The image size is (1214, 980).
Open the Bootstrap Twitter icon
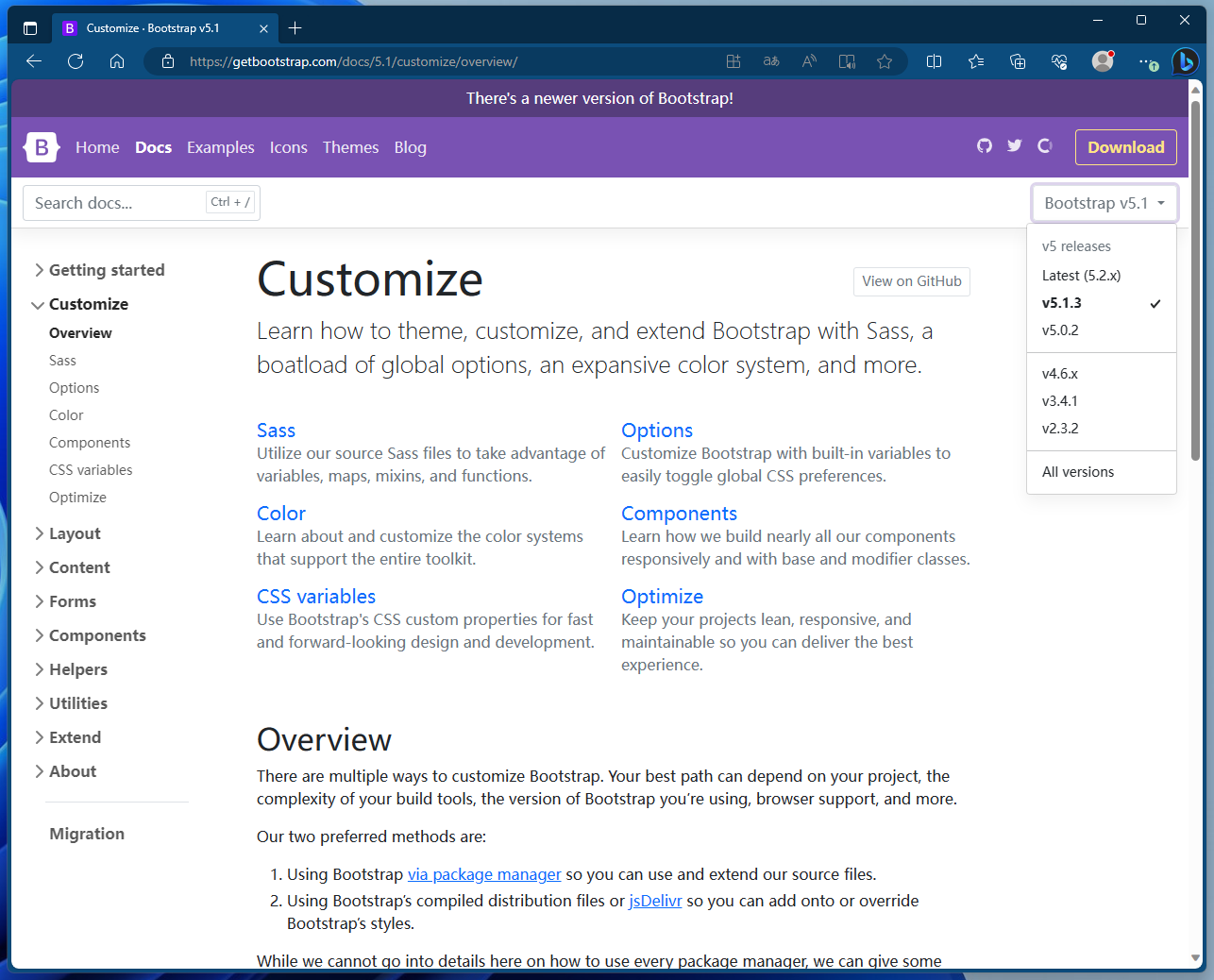pos(1015,146)
